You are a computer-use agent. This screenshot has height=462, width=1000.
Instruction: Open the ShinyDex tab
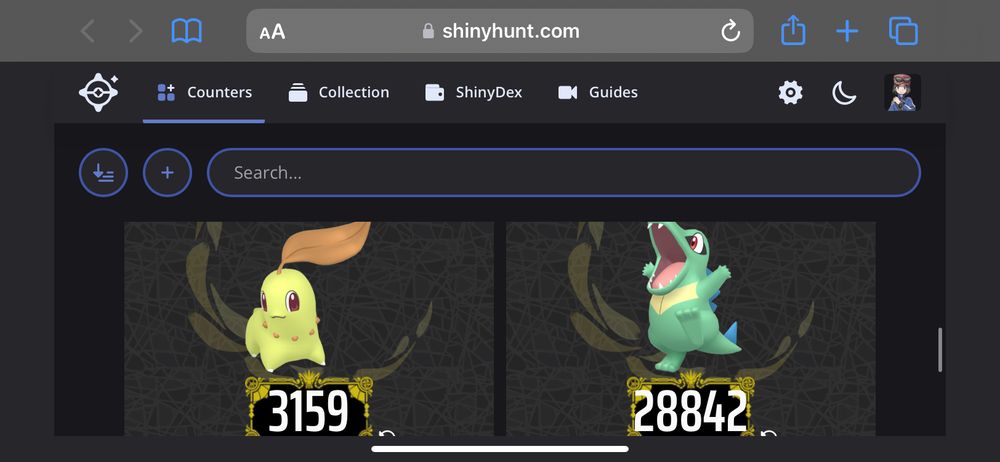pos(473,93)
